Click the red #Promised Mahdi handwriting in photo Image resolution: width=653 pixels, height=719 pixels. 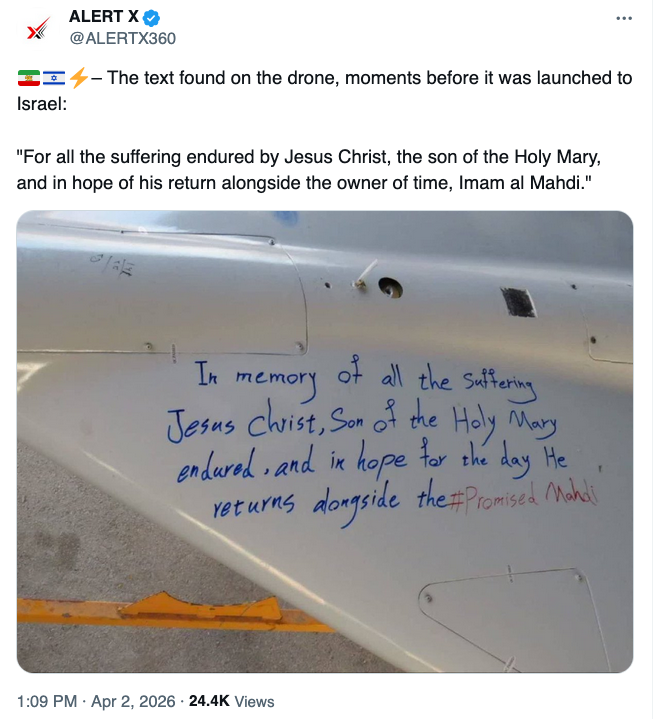coord(524,497)
